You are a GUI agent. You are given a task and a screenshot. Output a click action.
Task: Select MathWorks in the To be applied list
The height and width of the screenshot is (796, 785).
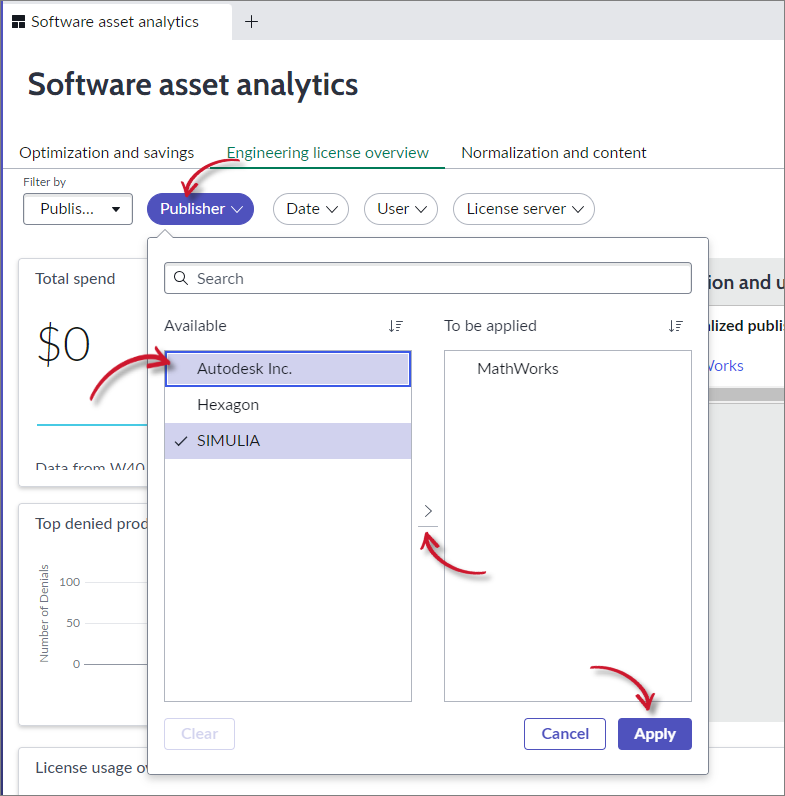pos(568,369)
